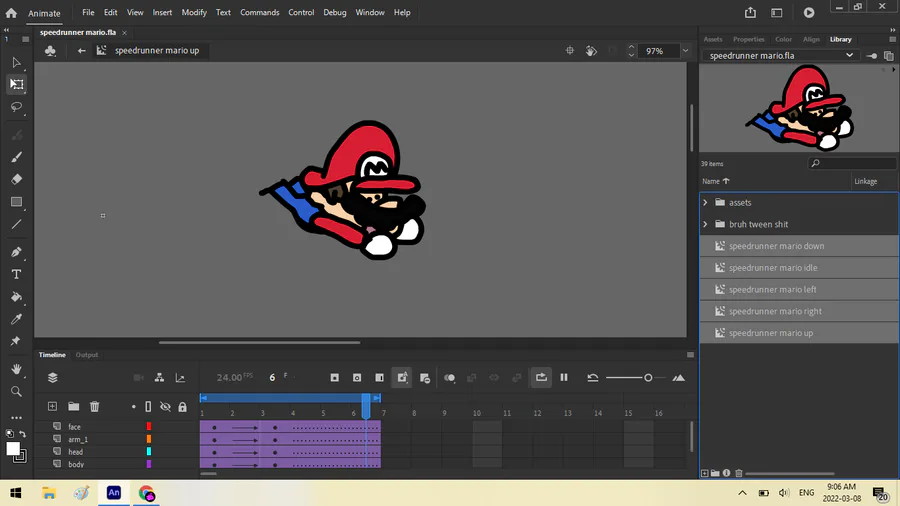
Task: Select the Pen tool
Action: tap(16, 252)
